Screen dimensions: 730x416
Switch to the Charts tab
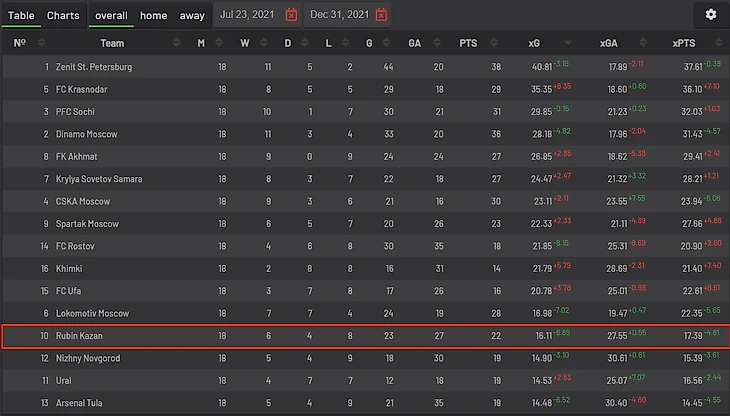[63, 16]
